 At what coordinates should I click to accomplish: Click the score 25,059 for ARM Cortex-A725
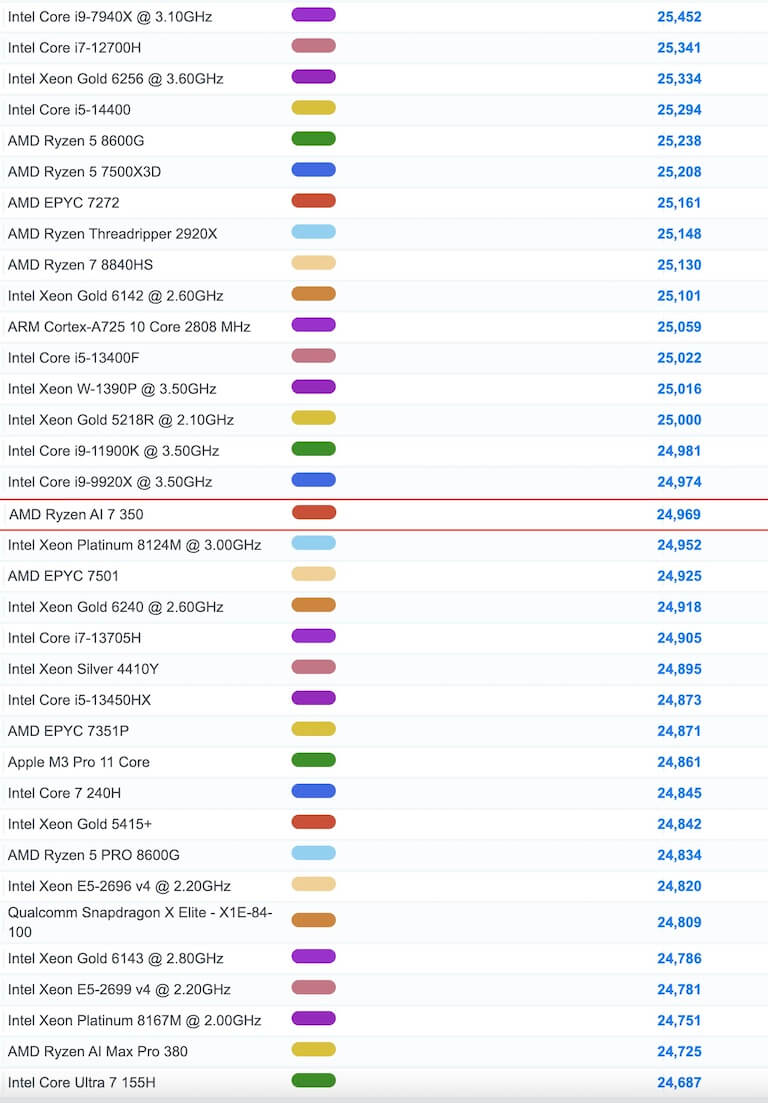[x=679, y=326]
